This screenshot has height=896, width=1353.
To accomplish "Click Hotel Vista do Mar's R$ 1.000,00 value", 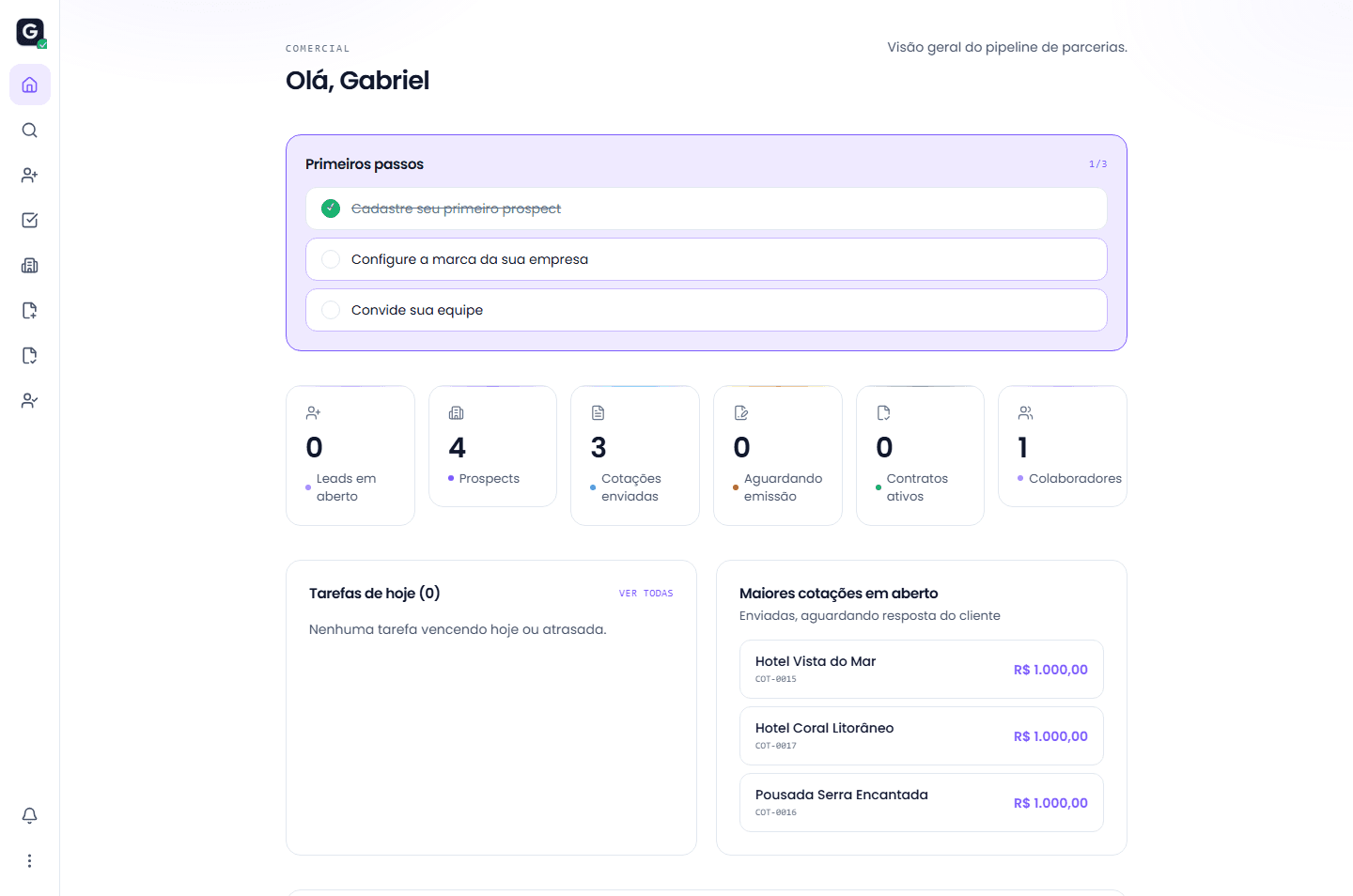I will coord(1050,670).
